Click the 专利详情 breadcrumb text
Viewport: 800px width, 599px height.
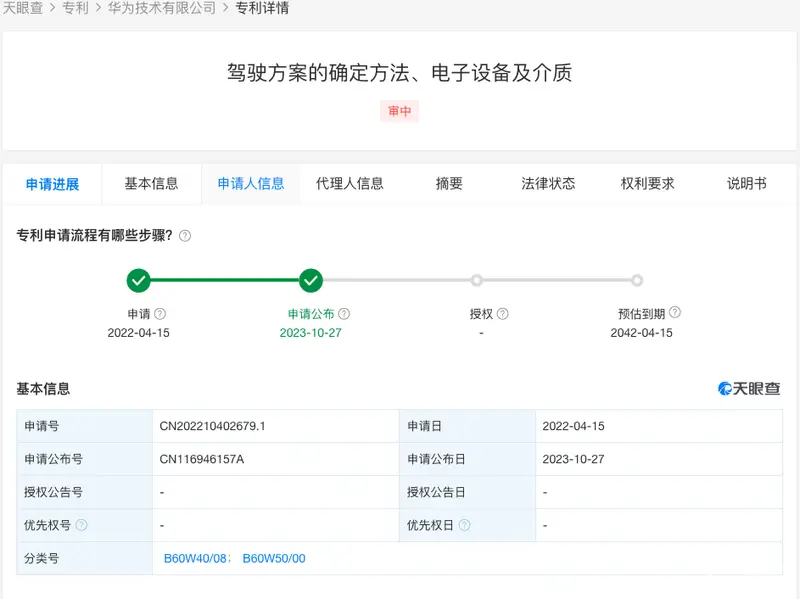pyautogui.click(x=262, y=8)
